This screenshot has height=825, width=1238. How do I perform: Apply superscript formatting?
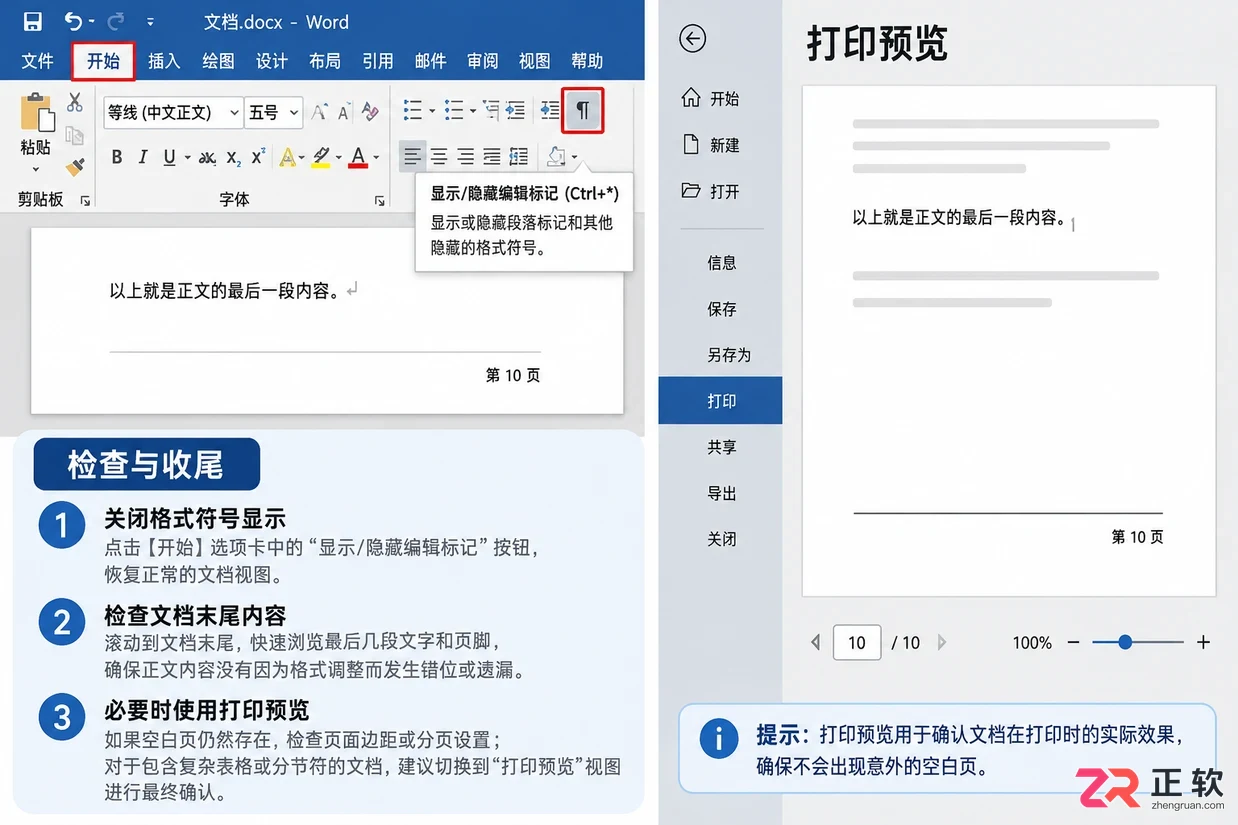pos(258,157)
